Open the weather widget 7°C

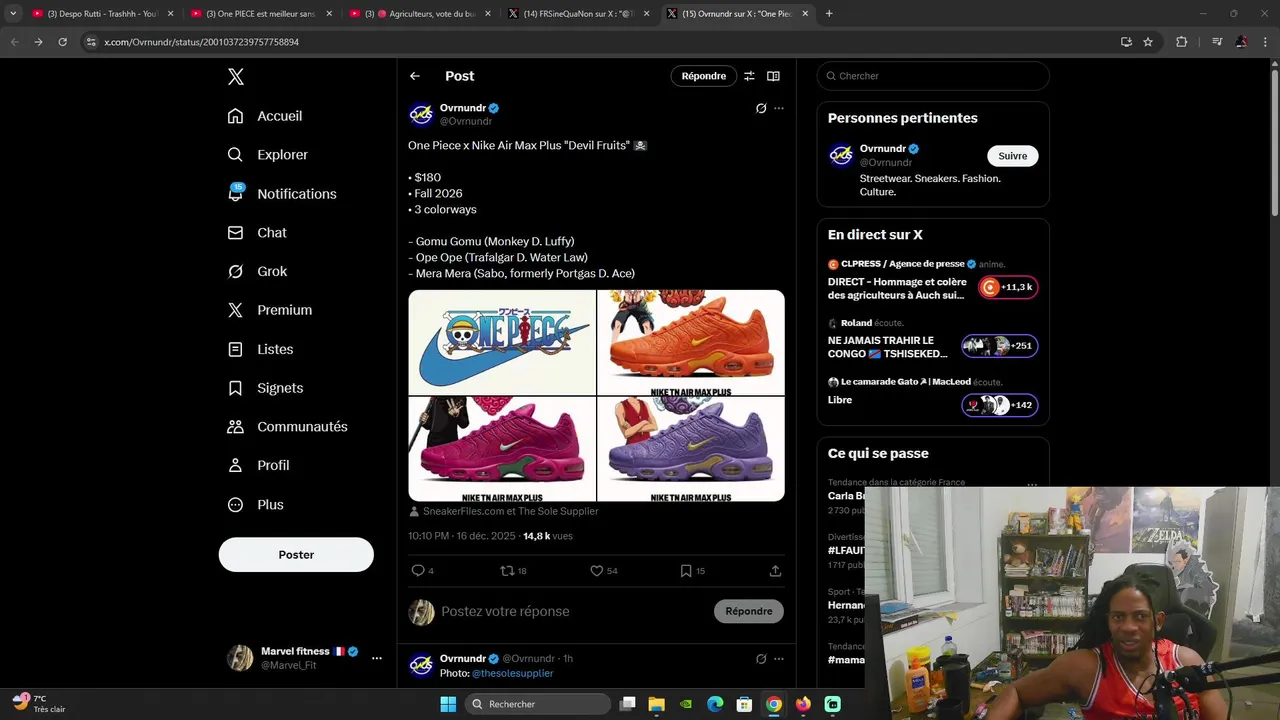[39, 704]
